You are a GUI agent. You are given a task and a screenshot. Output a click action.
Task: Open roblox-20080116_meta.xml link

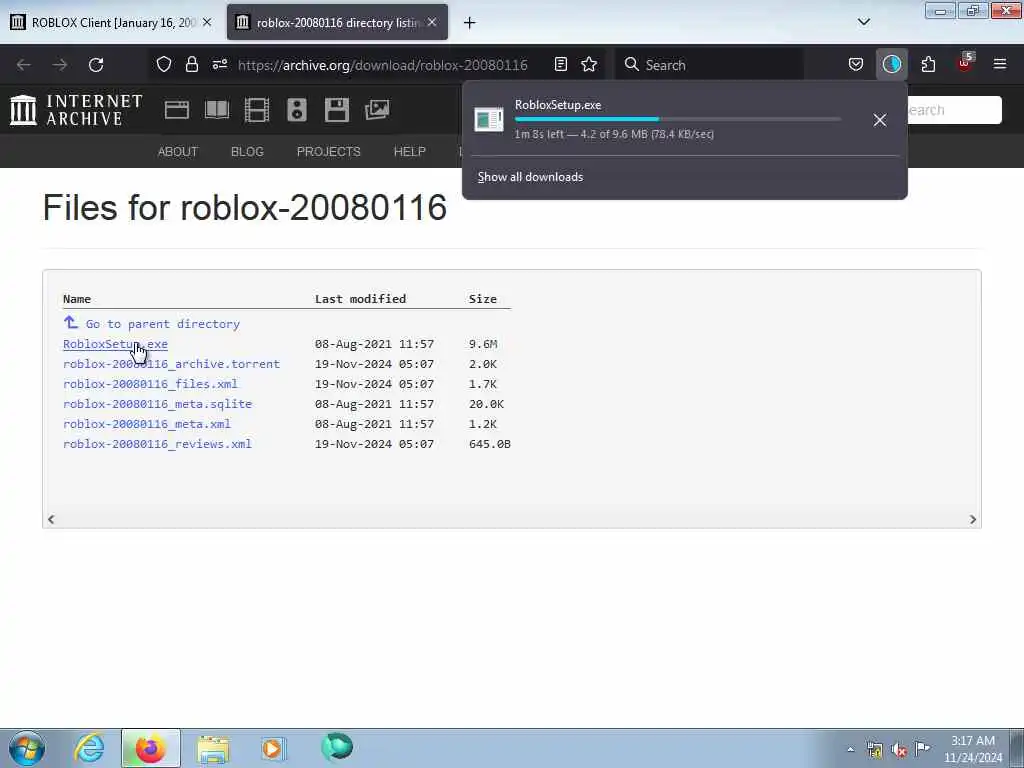(x=147, y=424)
